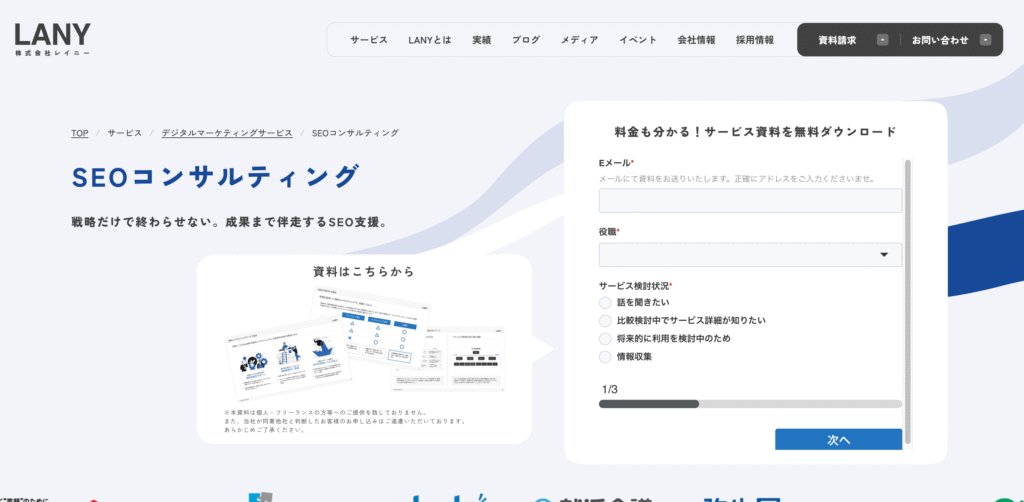The image size is (1024, 502).
Task: Select the 話を聞きたい radio option
Action: pyautogui.click(x=605, y=302)
